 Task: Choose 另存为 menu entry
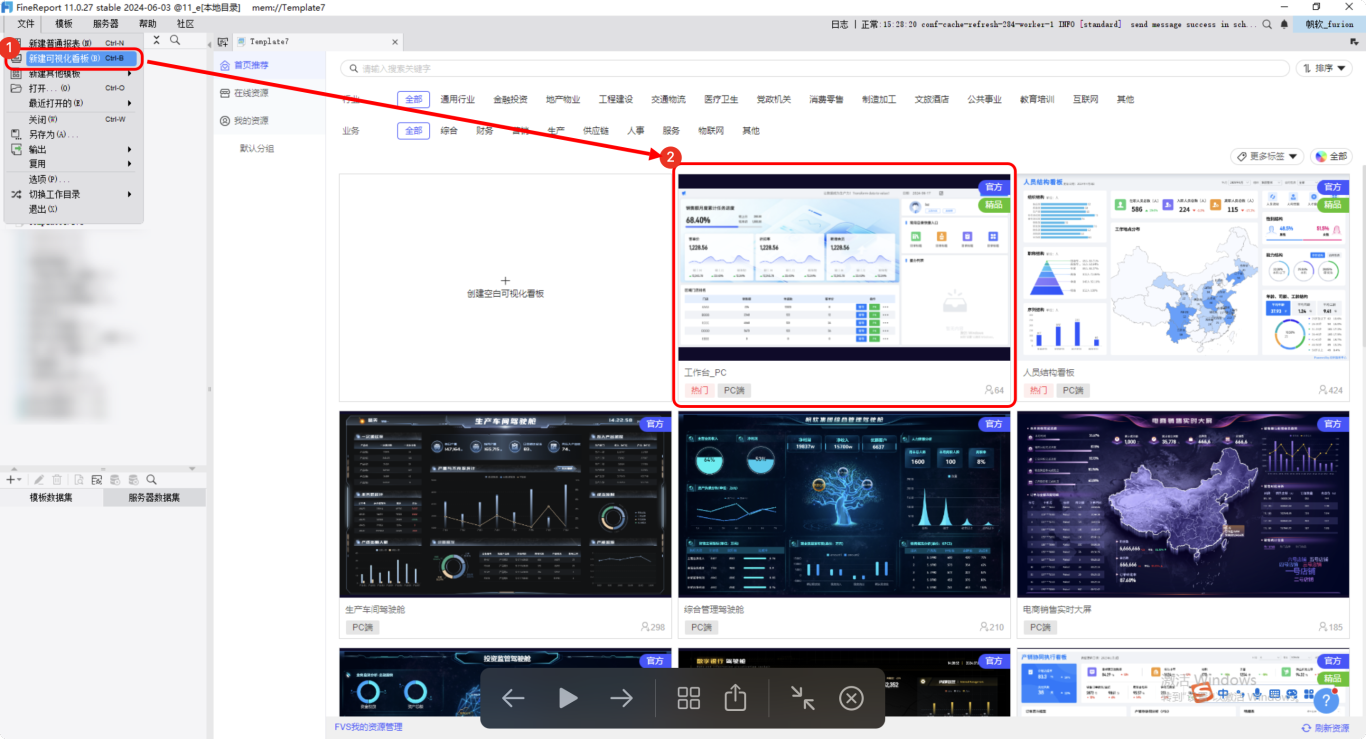[74, 134]
